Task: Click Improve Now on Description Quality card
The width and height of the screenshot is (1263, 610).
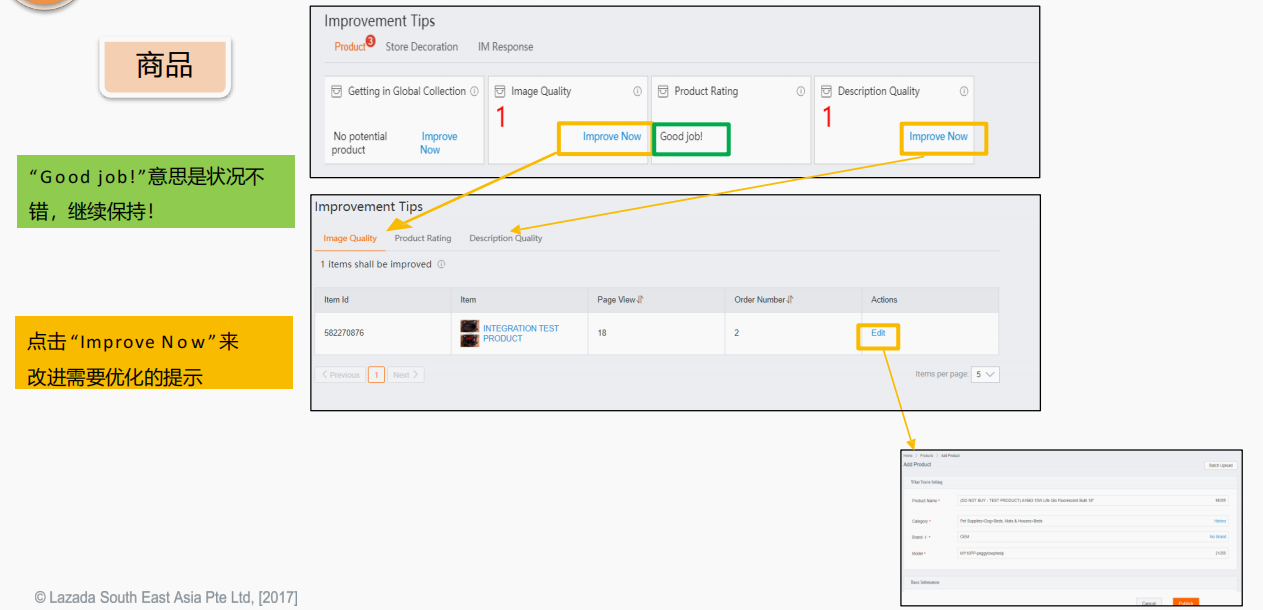Action: click(x=938, y=137)
